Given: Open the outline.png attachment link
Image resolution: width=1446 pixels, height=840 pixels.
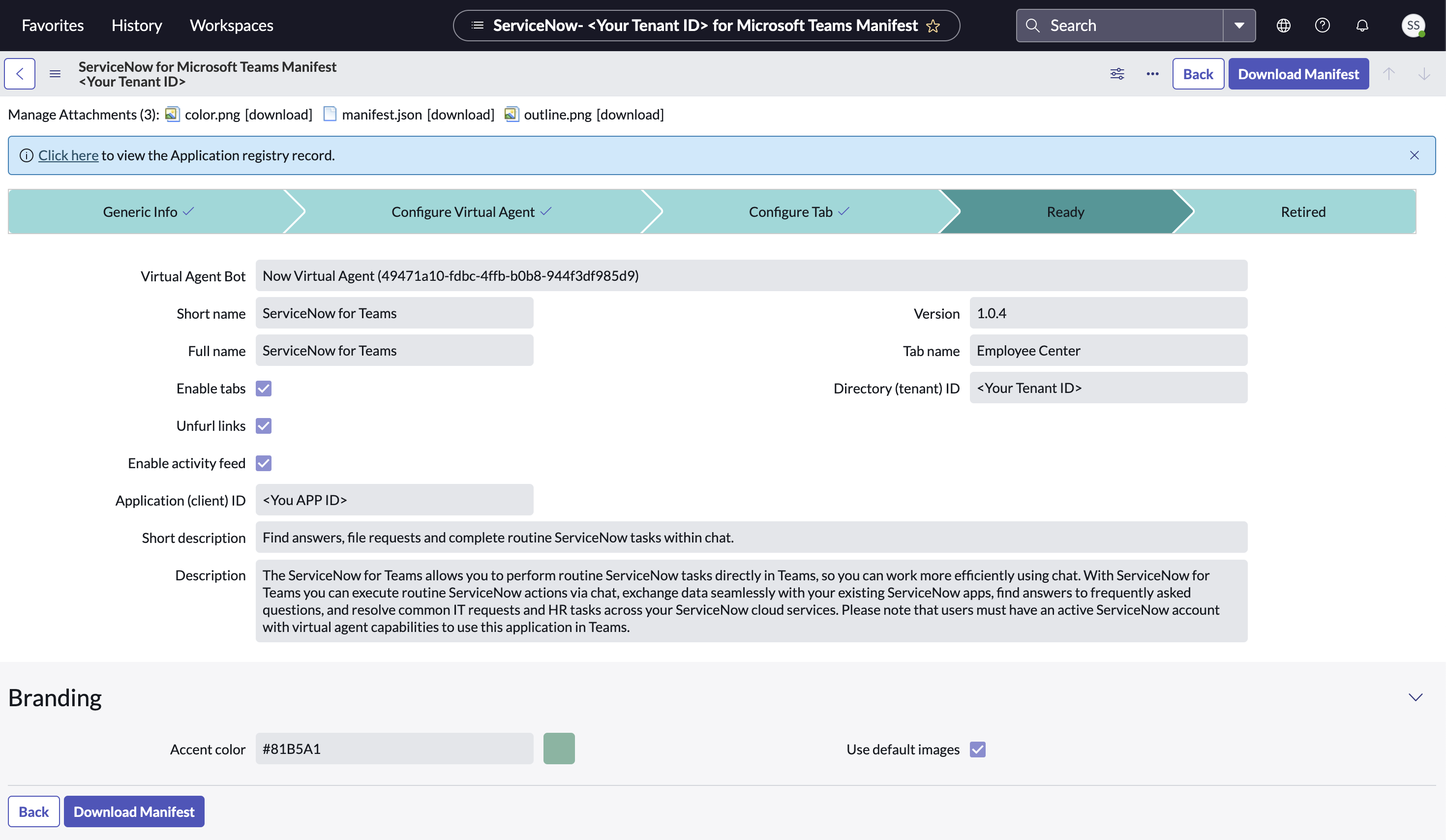Looking at the screenshot, I should (557, 114).
